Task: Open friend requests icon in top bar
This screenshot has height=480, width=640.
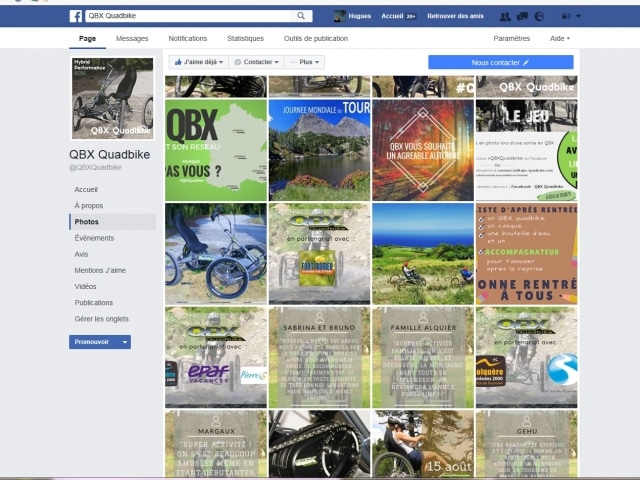Action: click(x=505, y=16)
